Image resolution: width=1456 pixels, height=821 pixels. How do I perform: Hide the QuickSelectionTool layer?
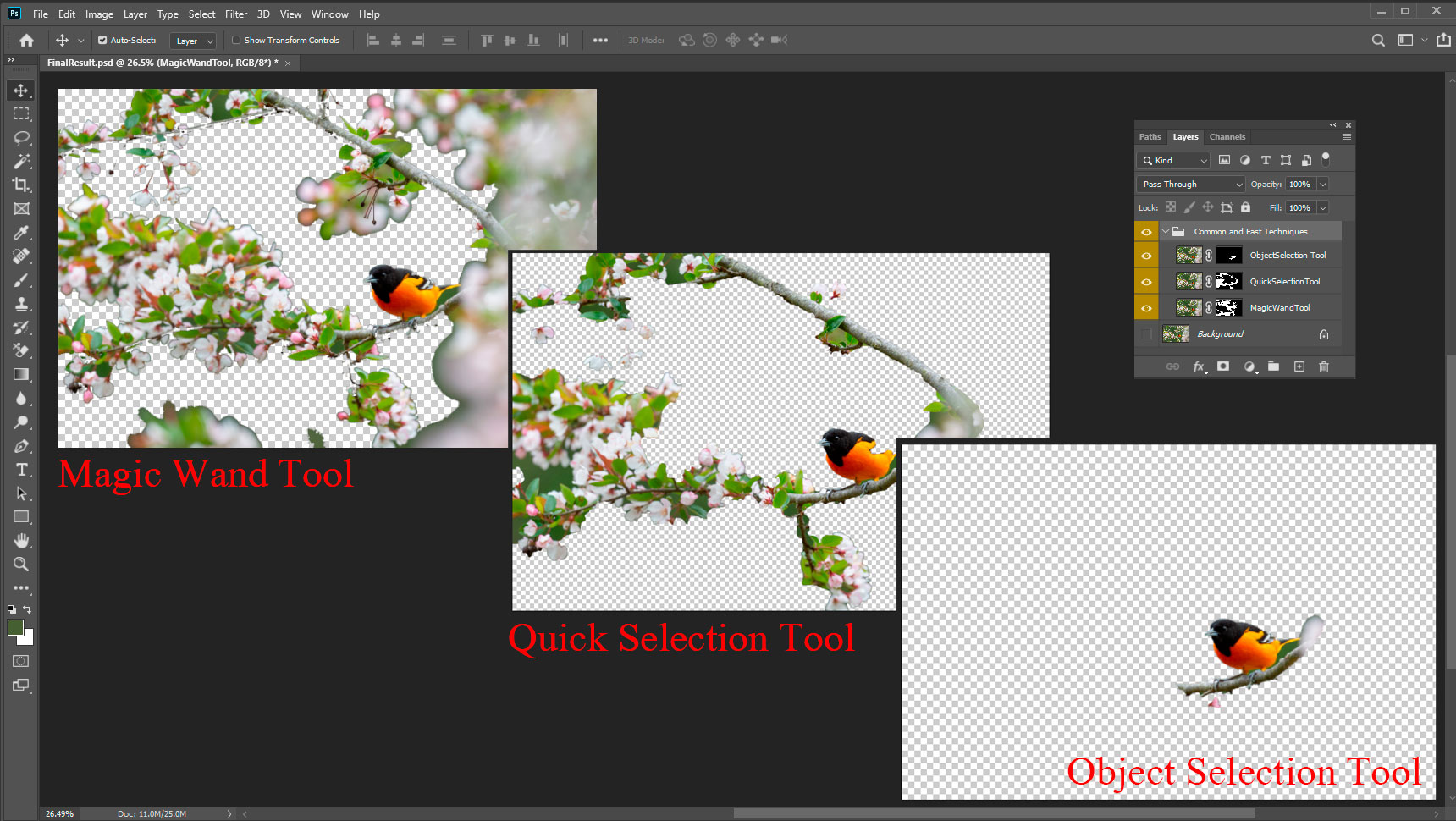click(x=1146, y=282)
